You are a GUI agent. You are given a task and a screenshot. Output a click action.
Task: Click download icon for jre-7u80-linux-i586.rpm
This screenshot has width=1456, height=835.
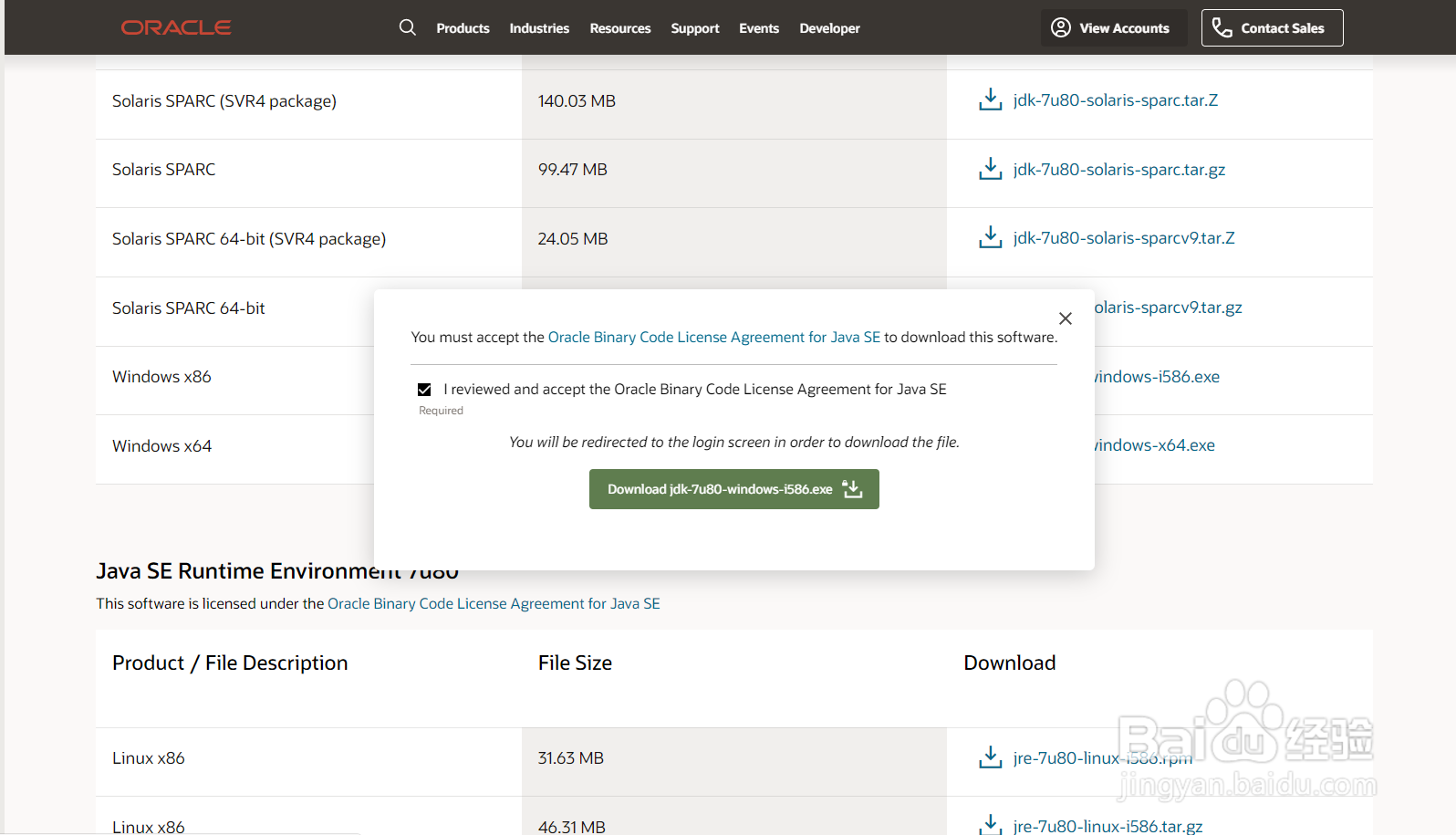tap(990, 757)
